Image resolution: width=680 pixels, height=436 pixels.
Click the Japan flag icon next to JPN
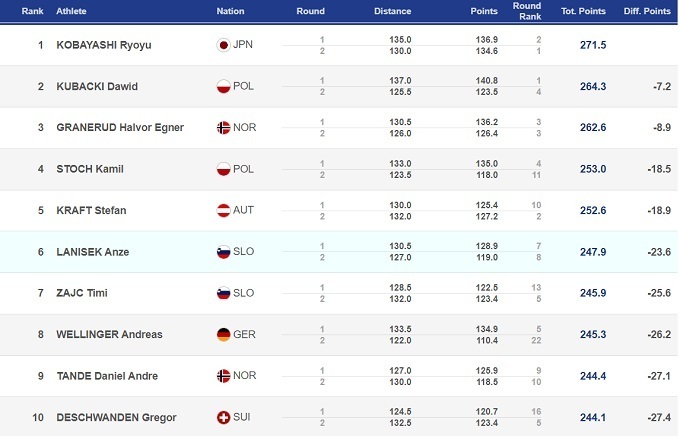[x=224, y=45]
